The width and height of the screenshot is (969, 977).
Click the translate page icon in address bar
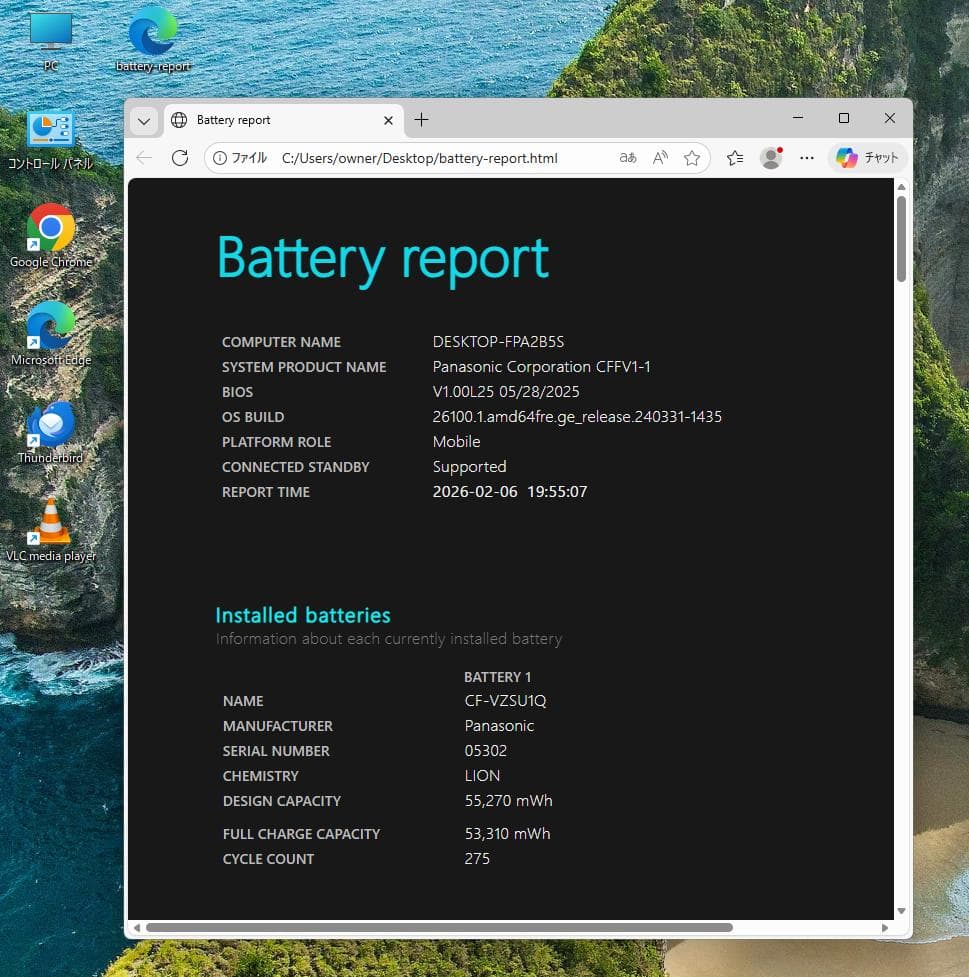(628, 158)
